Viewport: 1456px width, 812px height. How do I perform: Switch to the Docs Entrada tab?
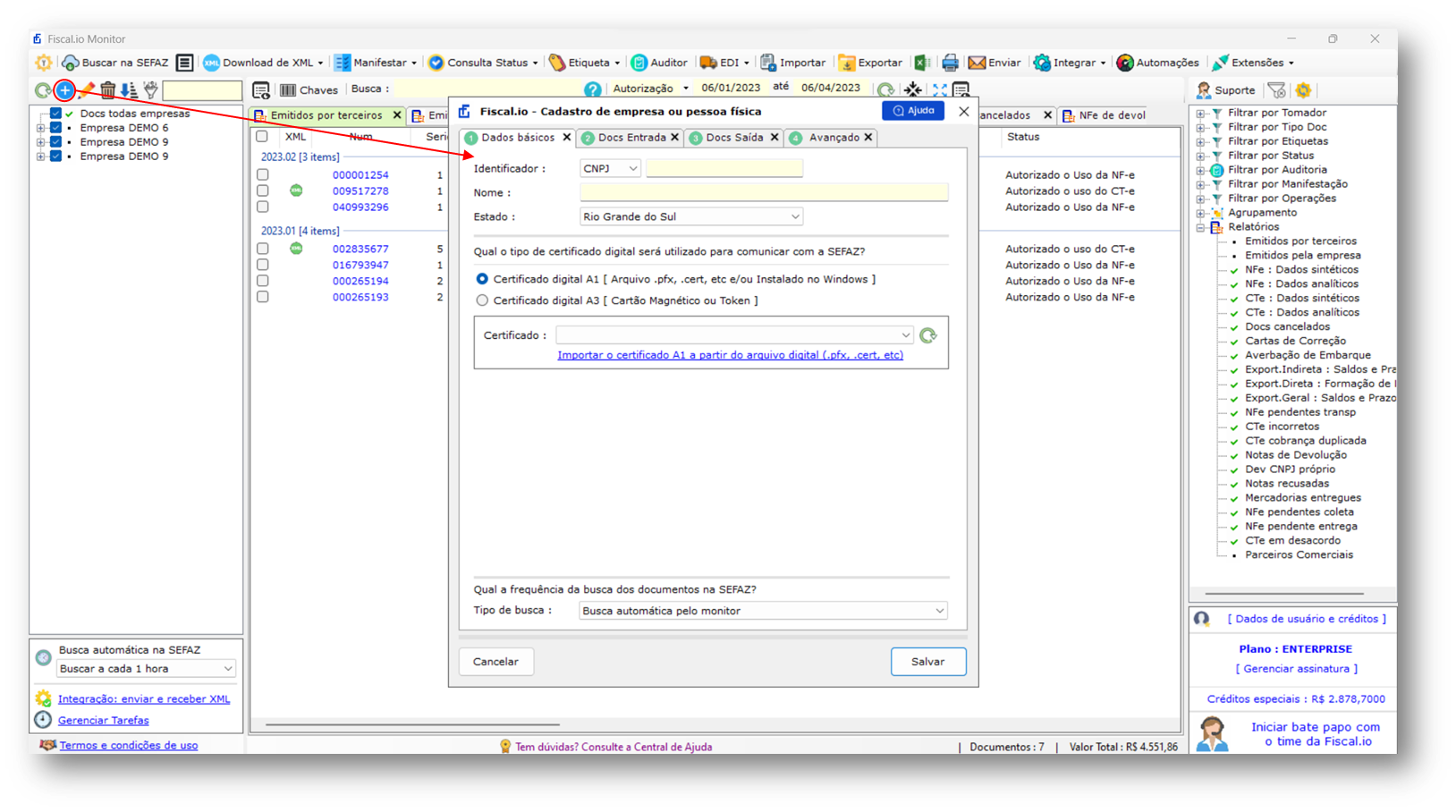click(631, 138)
